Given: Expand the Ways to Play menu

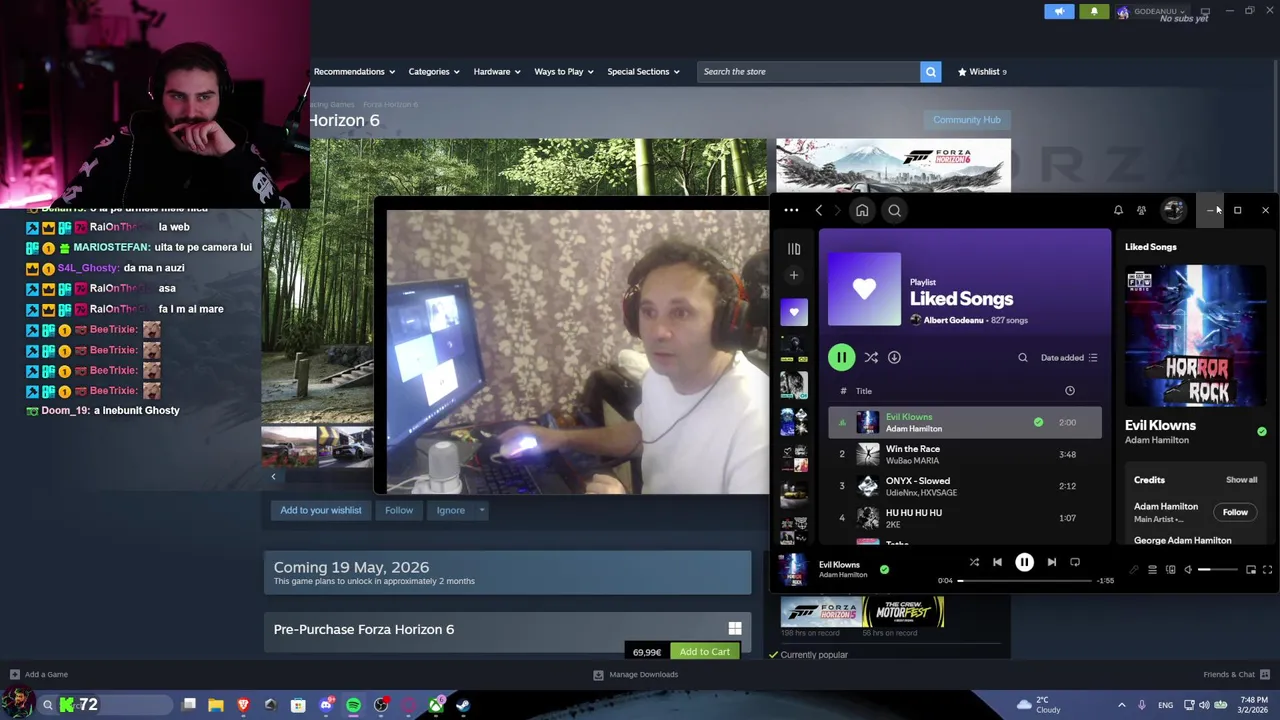Looking at the screenshot, I should pyautogui.click(x=564, y=72).
